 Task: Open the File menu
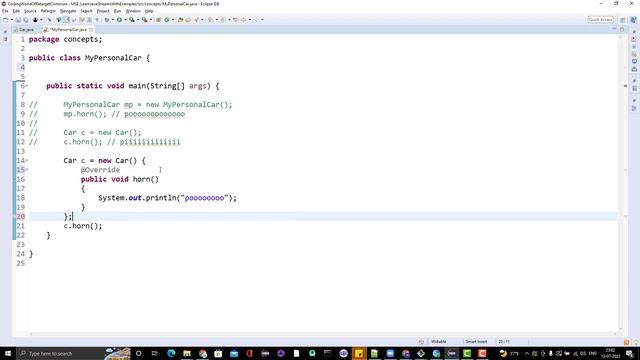(x=5, y=11)
